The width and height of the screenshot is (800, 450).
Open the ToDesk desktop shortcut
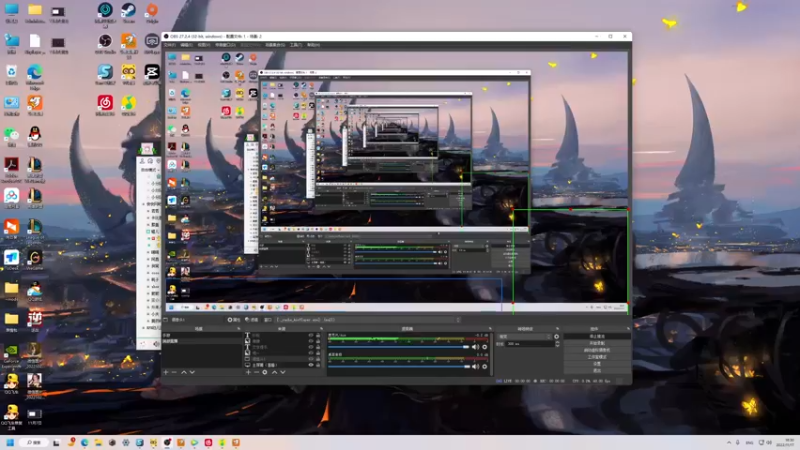[11, 258]
